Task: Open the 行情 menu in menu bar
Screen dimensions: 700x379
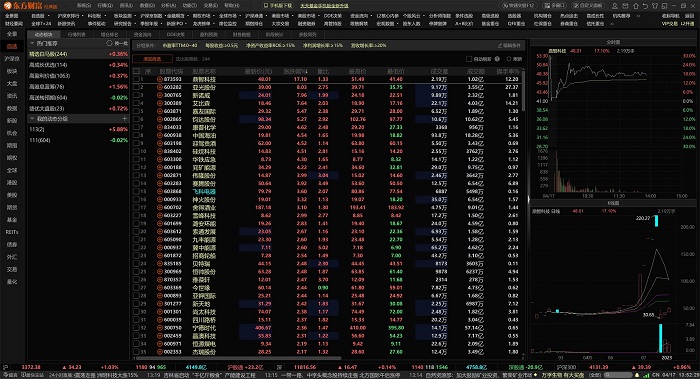Action: [x=105, y=5]
